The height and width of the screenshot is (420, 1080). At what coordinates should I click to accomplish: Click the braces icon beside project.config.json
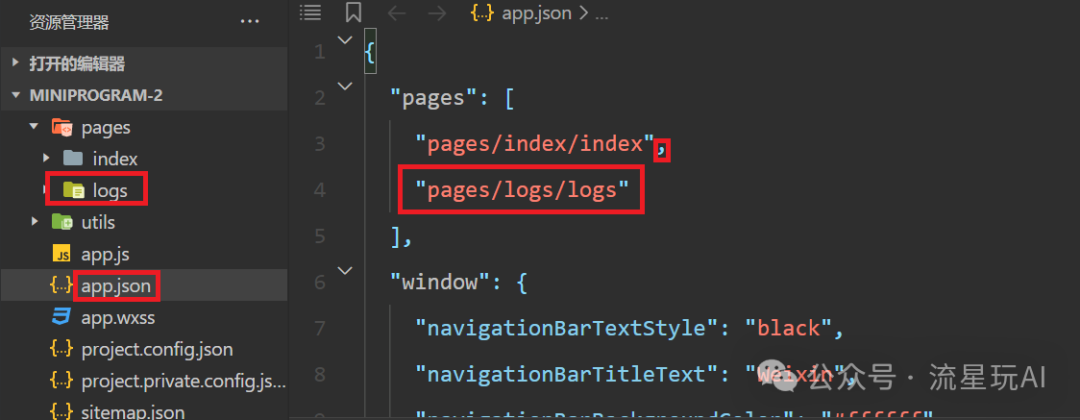pos(62,349)
